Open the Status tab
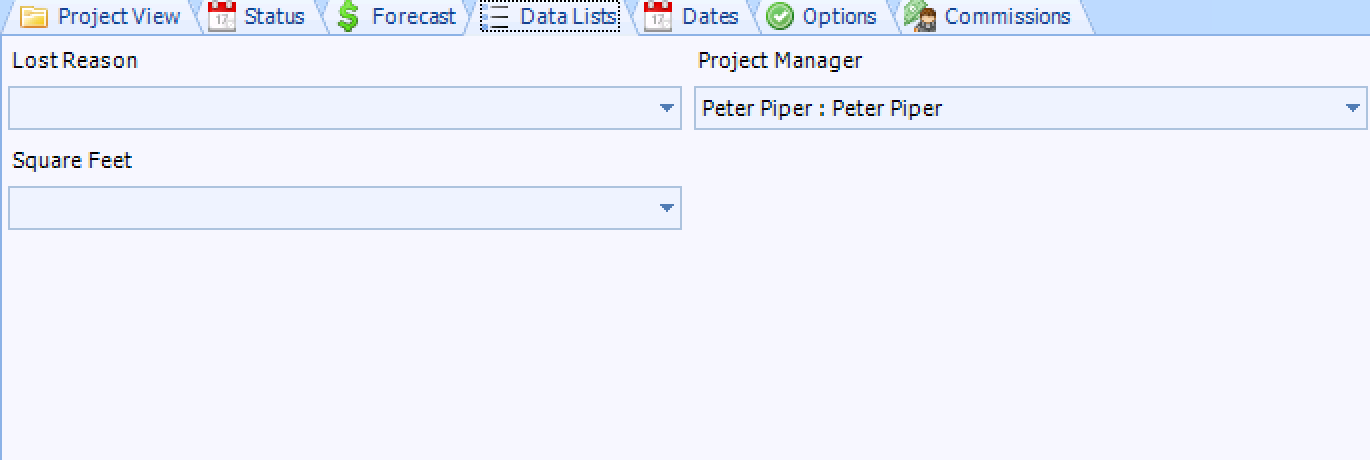This screenshot has width=1370, height=460. pyautogui.click(x=274, y=17)
